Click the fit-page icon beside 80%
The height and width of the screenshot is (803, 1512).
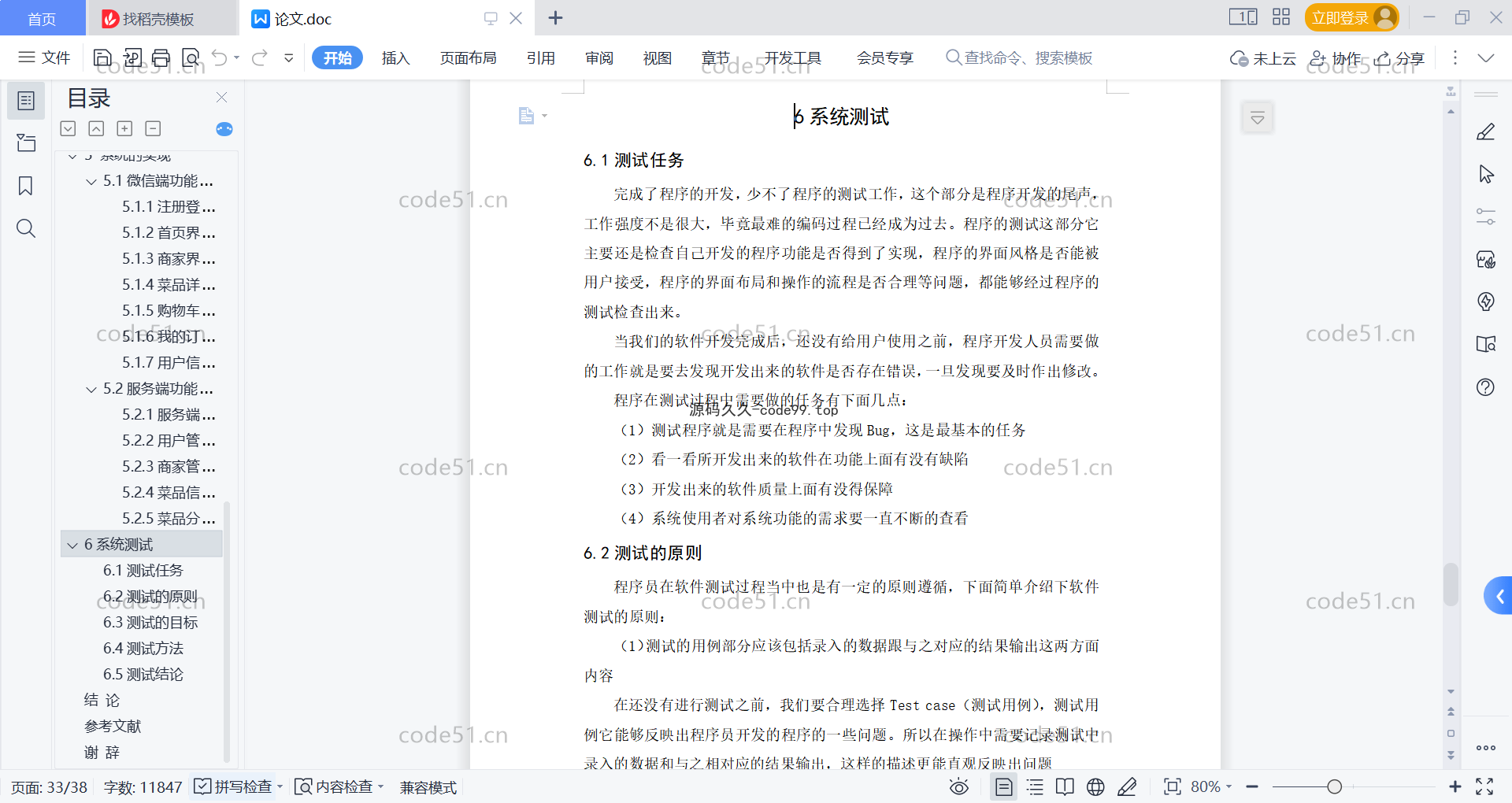[x=1173, y=786]
